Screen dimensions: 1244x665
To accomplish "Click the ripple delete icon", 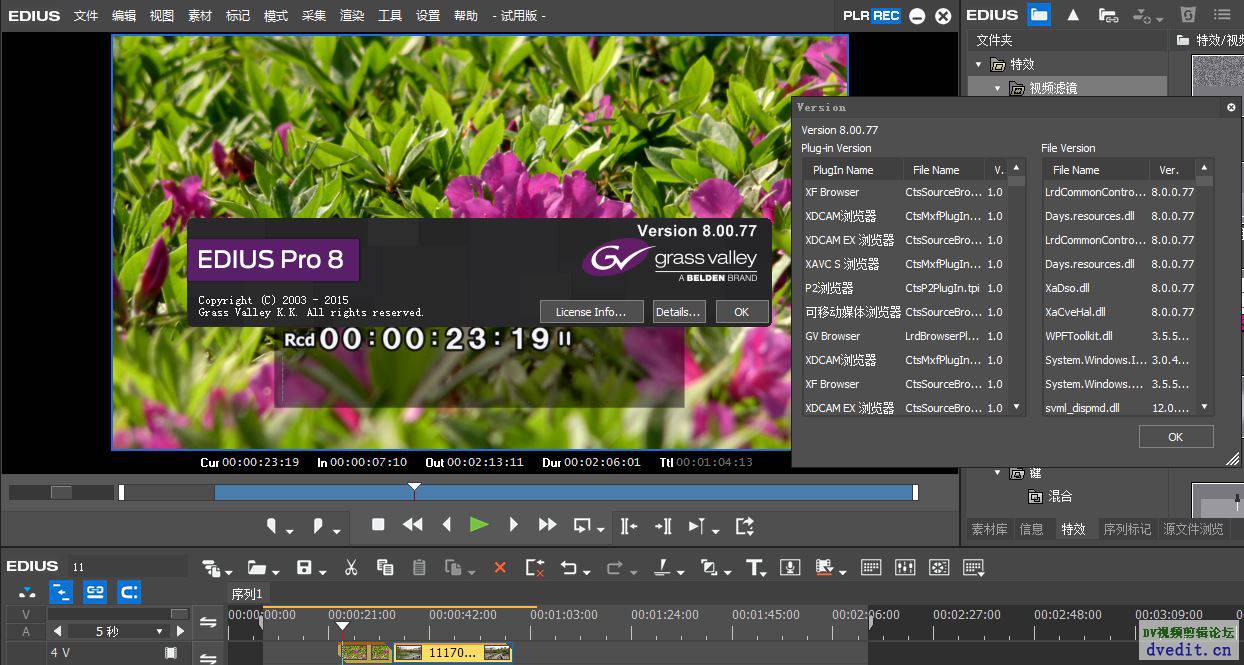I will pyautogui.click(x=534, y=567).
